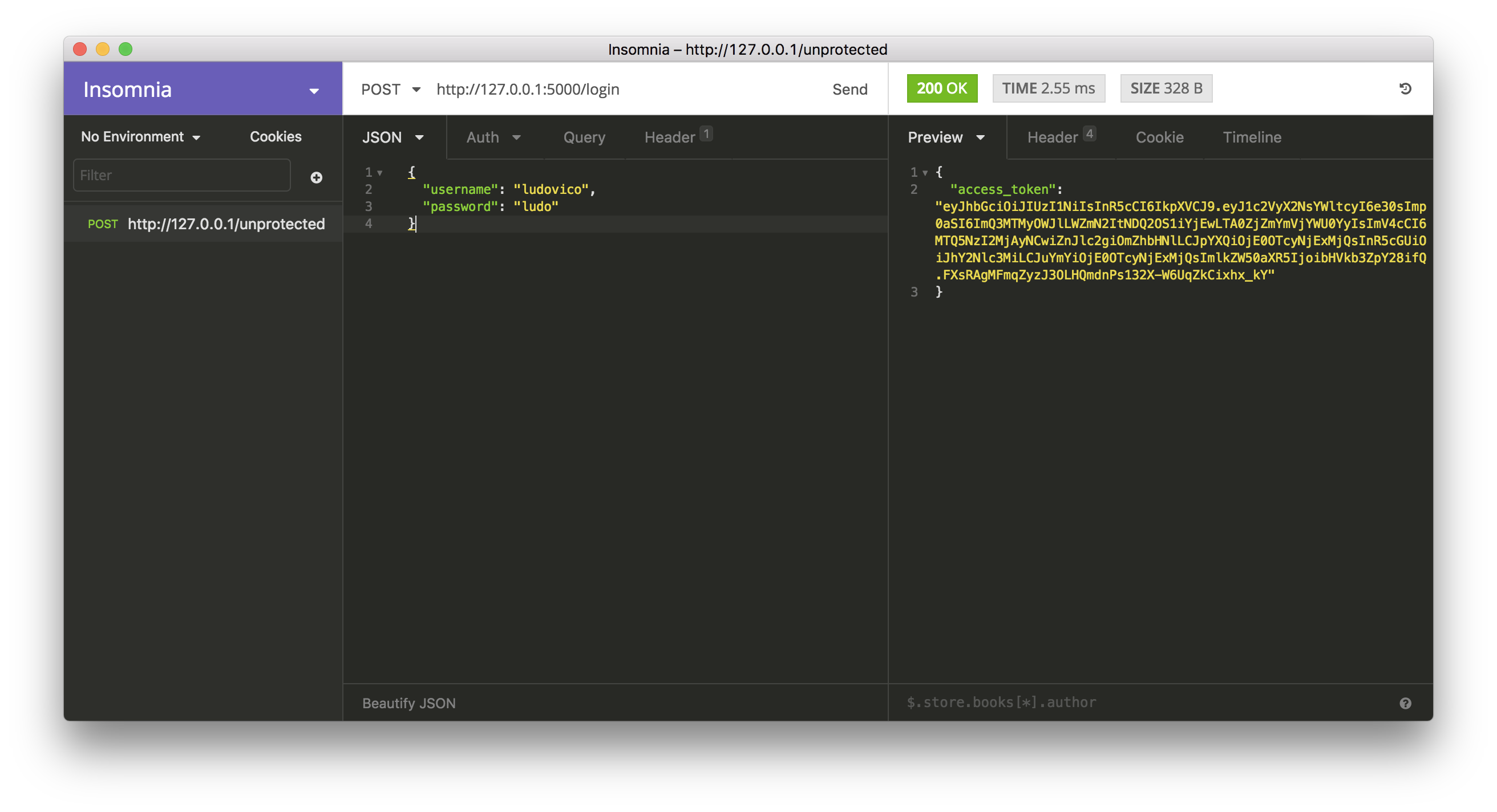Send the login request
The width and height of the screenshot is (1497, 812).
click(x=849, y=90)
